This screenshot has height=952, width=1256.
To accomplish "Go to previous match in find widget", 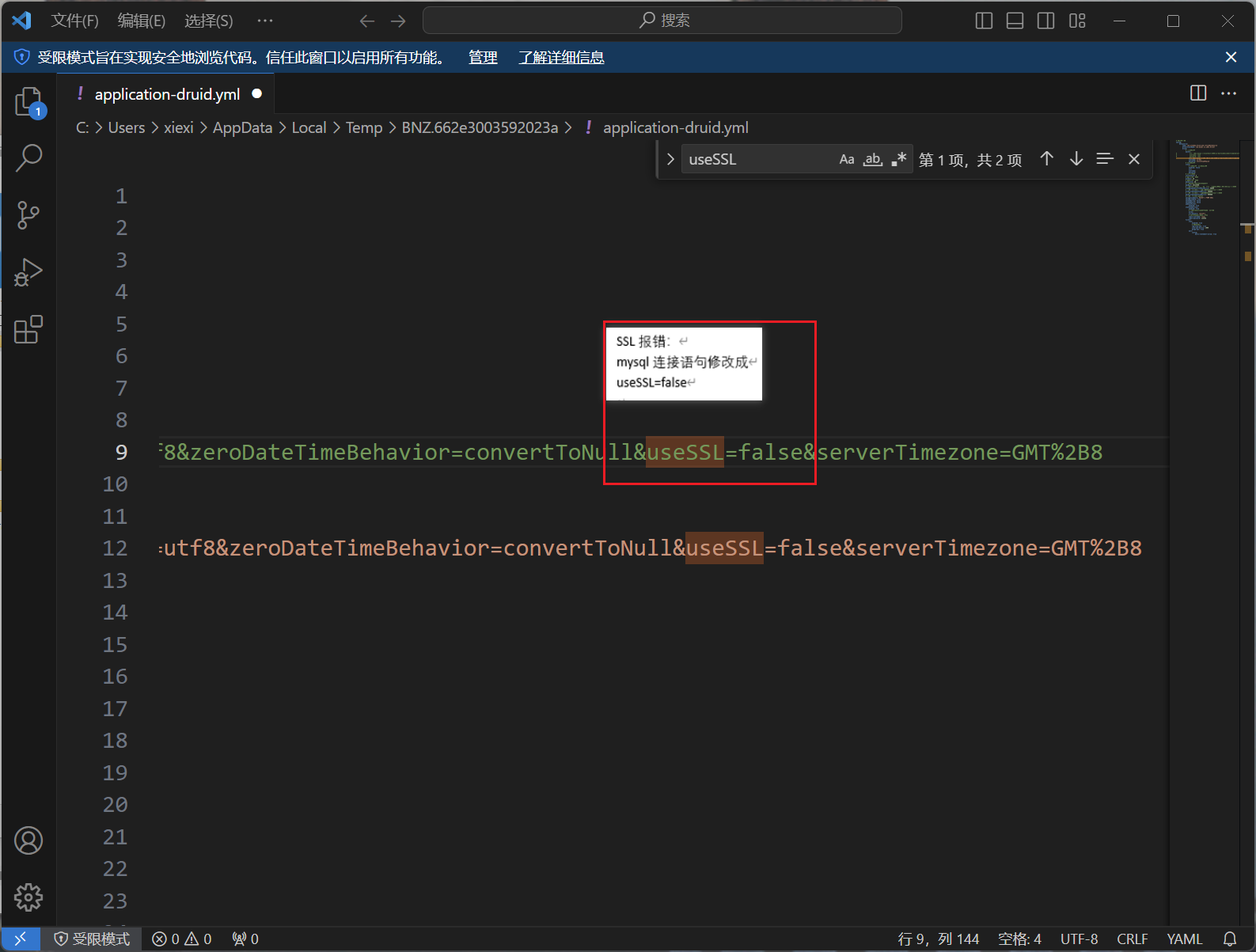I will 1046,159.
